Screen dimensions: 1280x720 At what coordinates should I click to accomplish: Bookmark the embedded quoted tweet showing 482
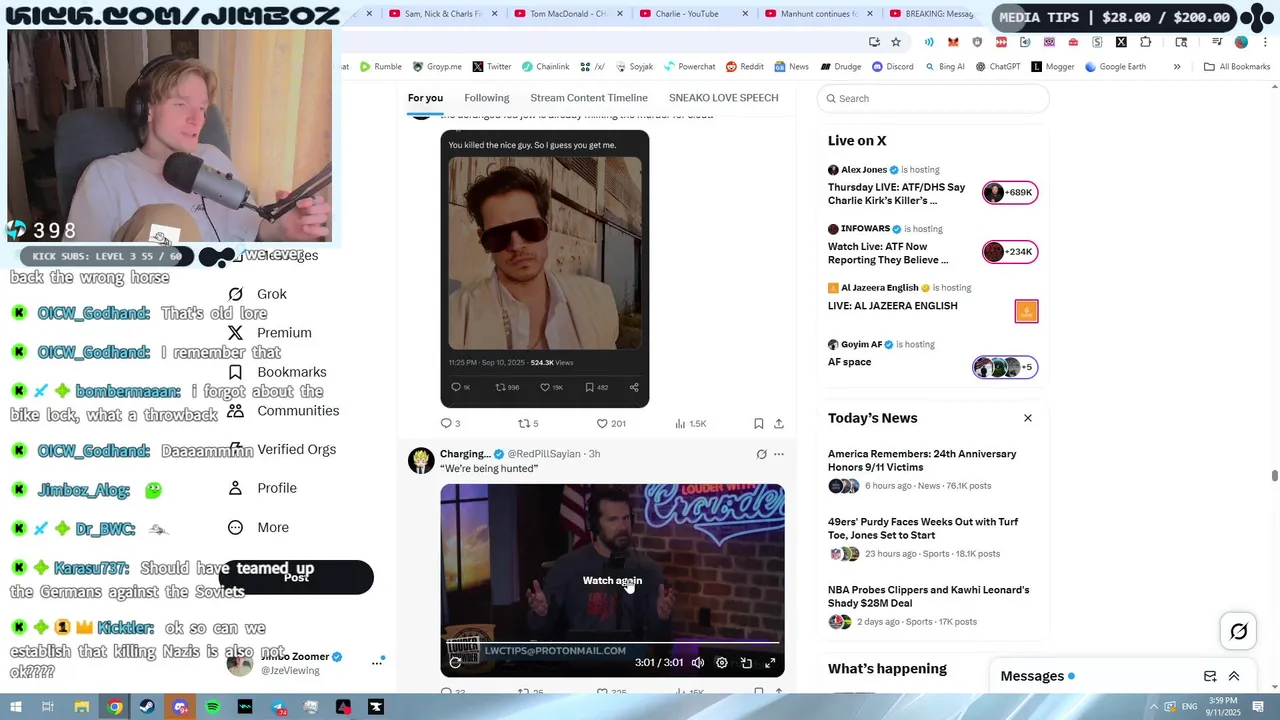596,387
